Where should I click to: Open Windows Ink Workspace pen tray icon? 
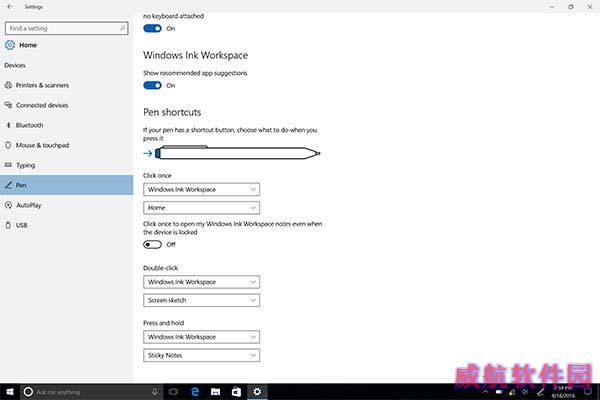point(540,392)
